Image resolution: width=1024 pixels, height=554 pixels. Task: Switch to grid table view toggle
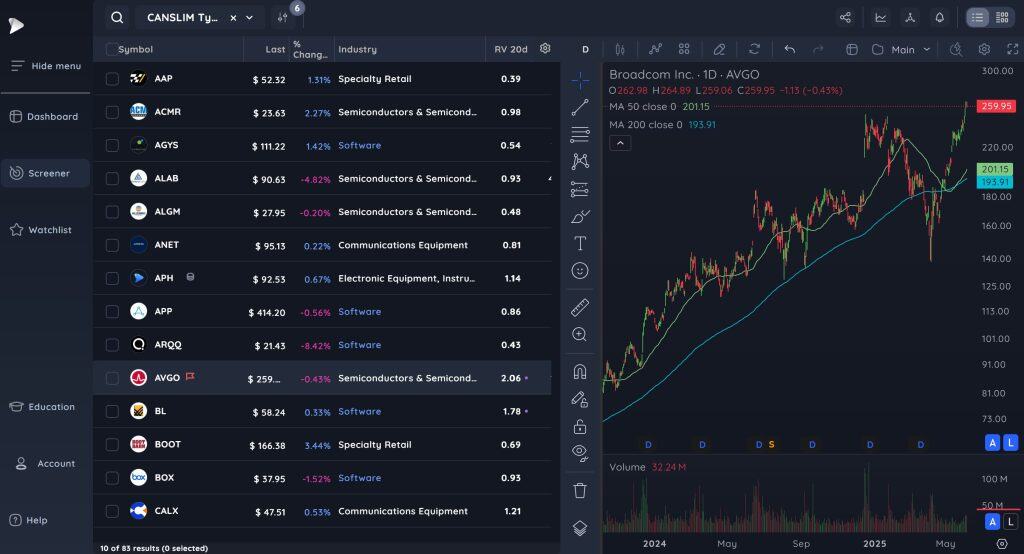coord(1002,18)
